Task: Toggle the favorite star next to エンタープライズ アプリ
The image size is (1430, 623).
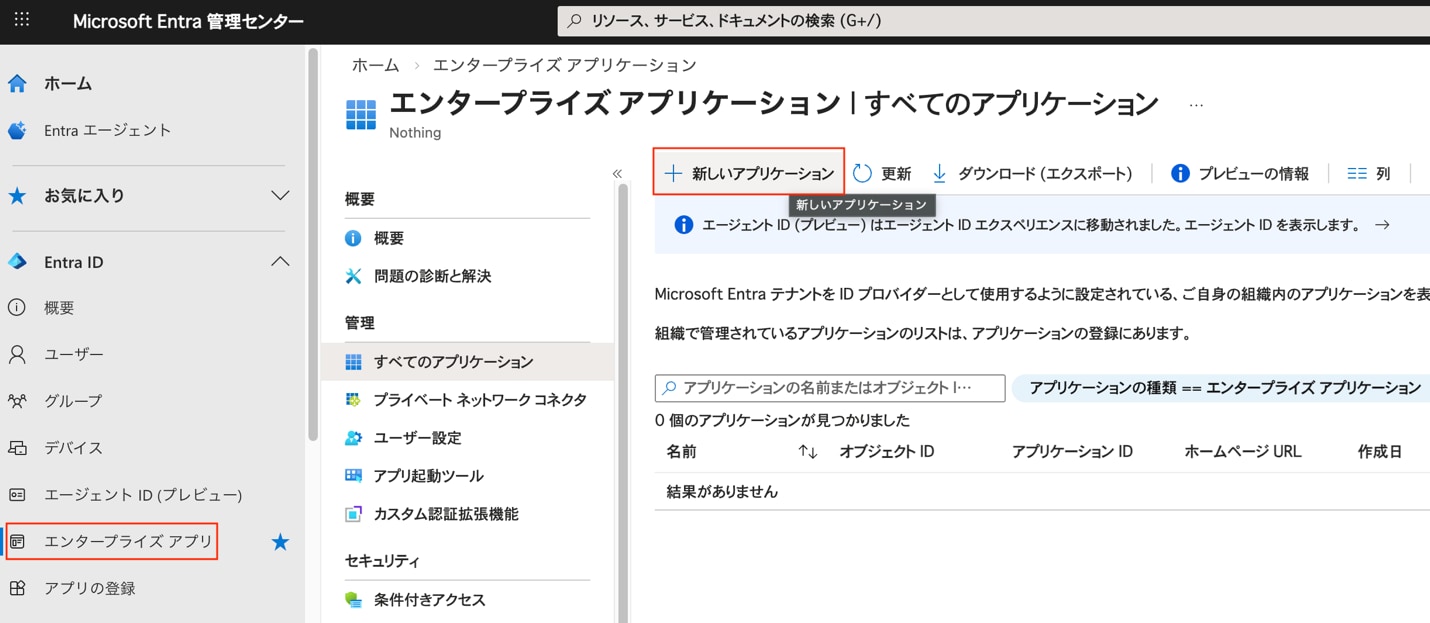Action: click(x=280, y=541)
